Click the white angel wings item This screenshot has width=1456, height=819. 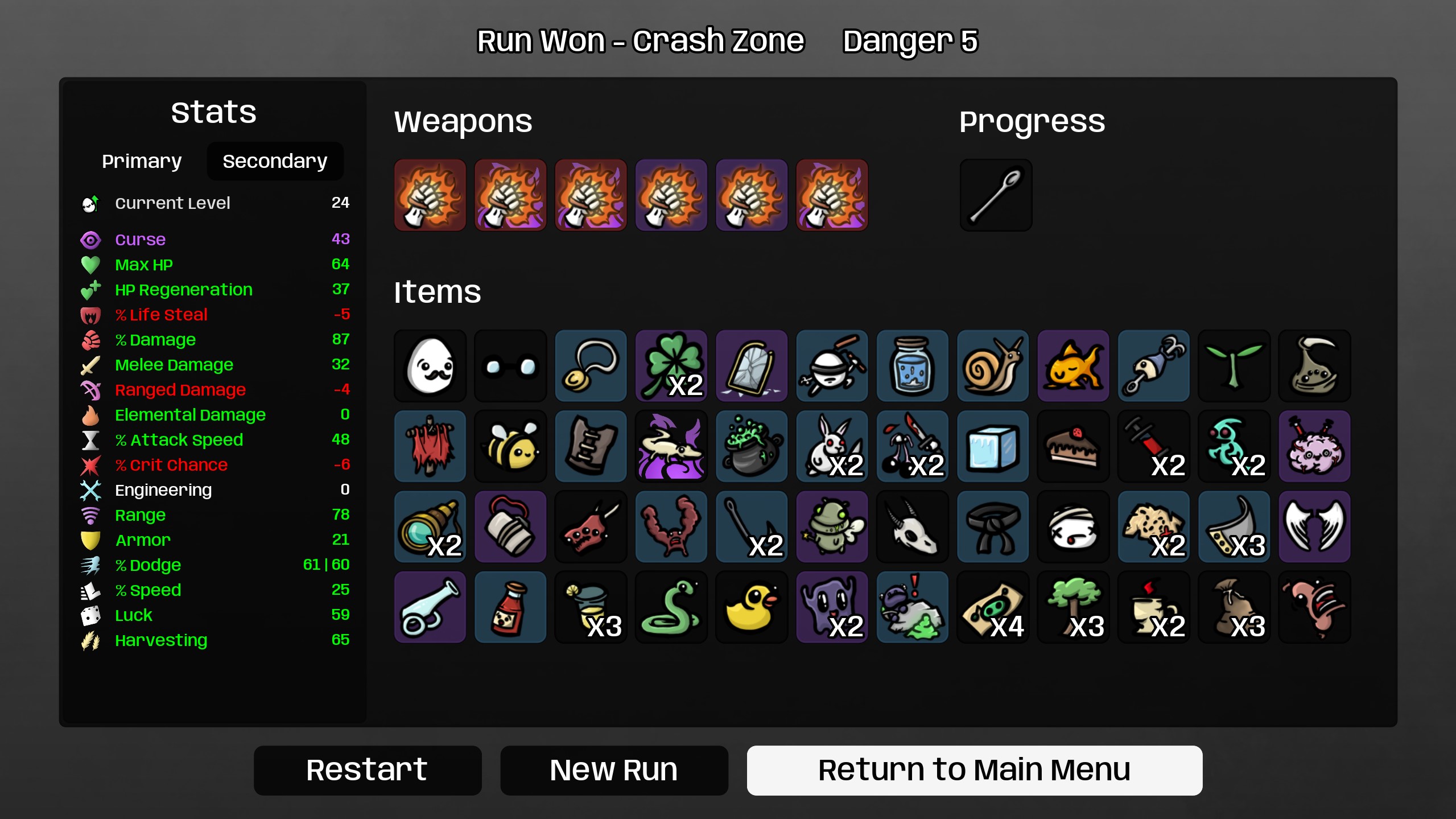[x=1314, y=527]
